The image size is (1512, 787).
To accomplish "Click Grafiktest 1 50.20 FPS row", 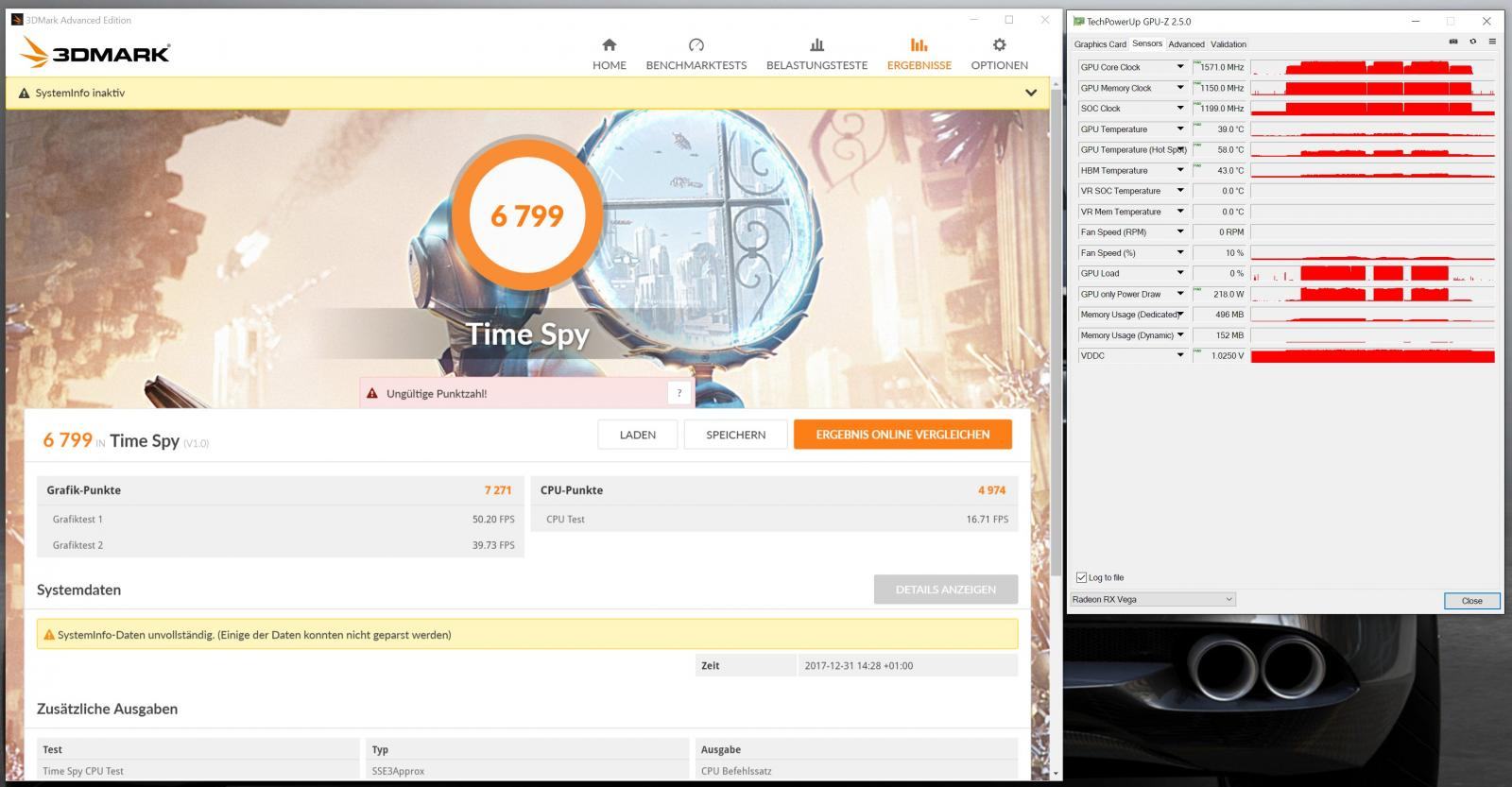I will (281, 519).
